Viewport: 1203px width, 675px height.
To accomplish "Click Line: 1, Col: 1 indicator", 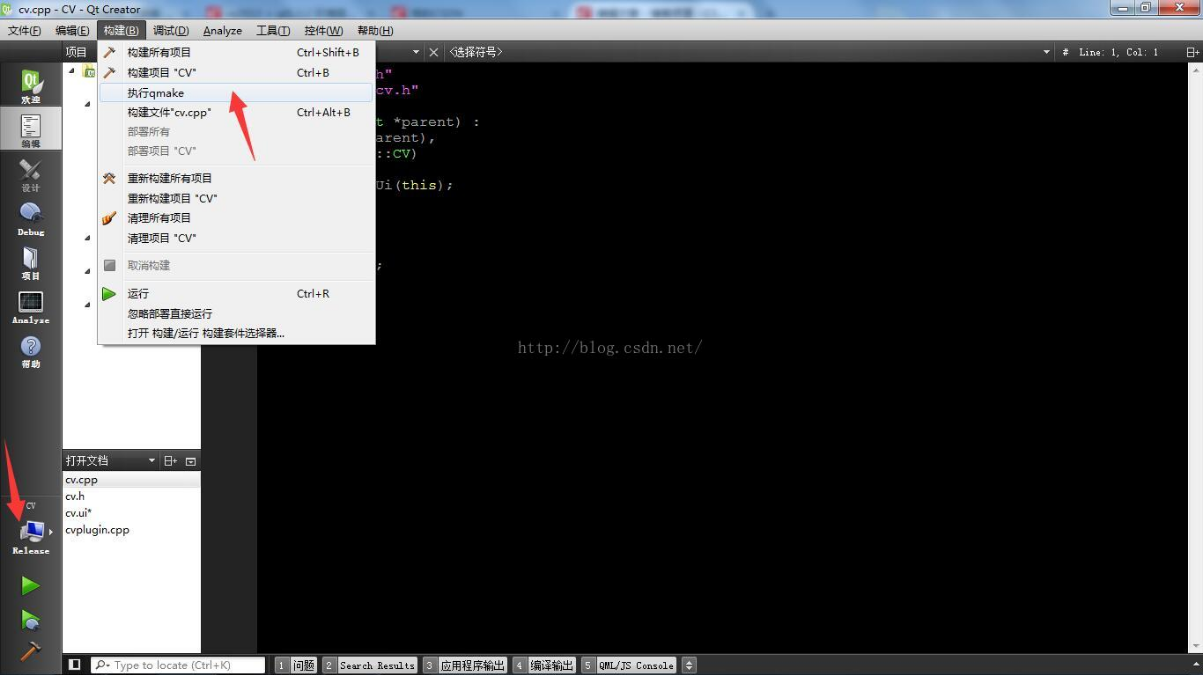I will click(x=1118, y=52).
